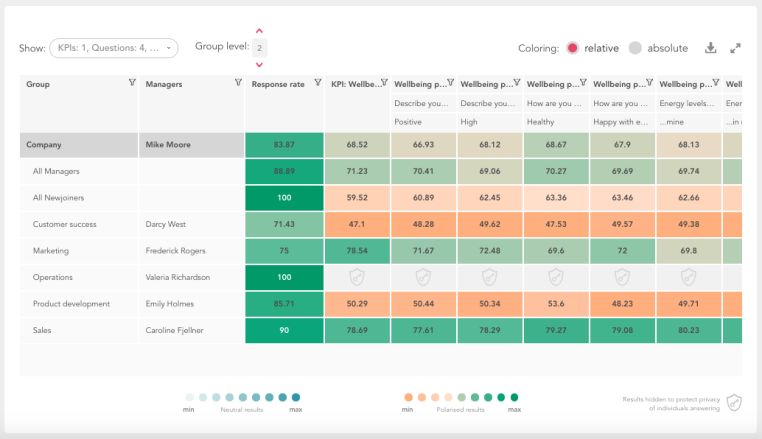Select relative coloring radio button
Viewport: 762px width, 439px height.
click(572, 48)
